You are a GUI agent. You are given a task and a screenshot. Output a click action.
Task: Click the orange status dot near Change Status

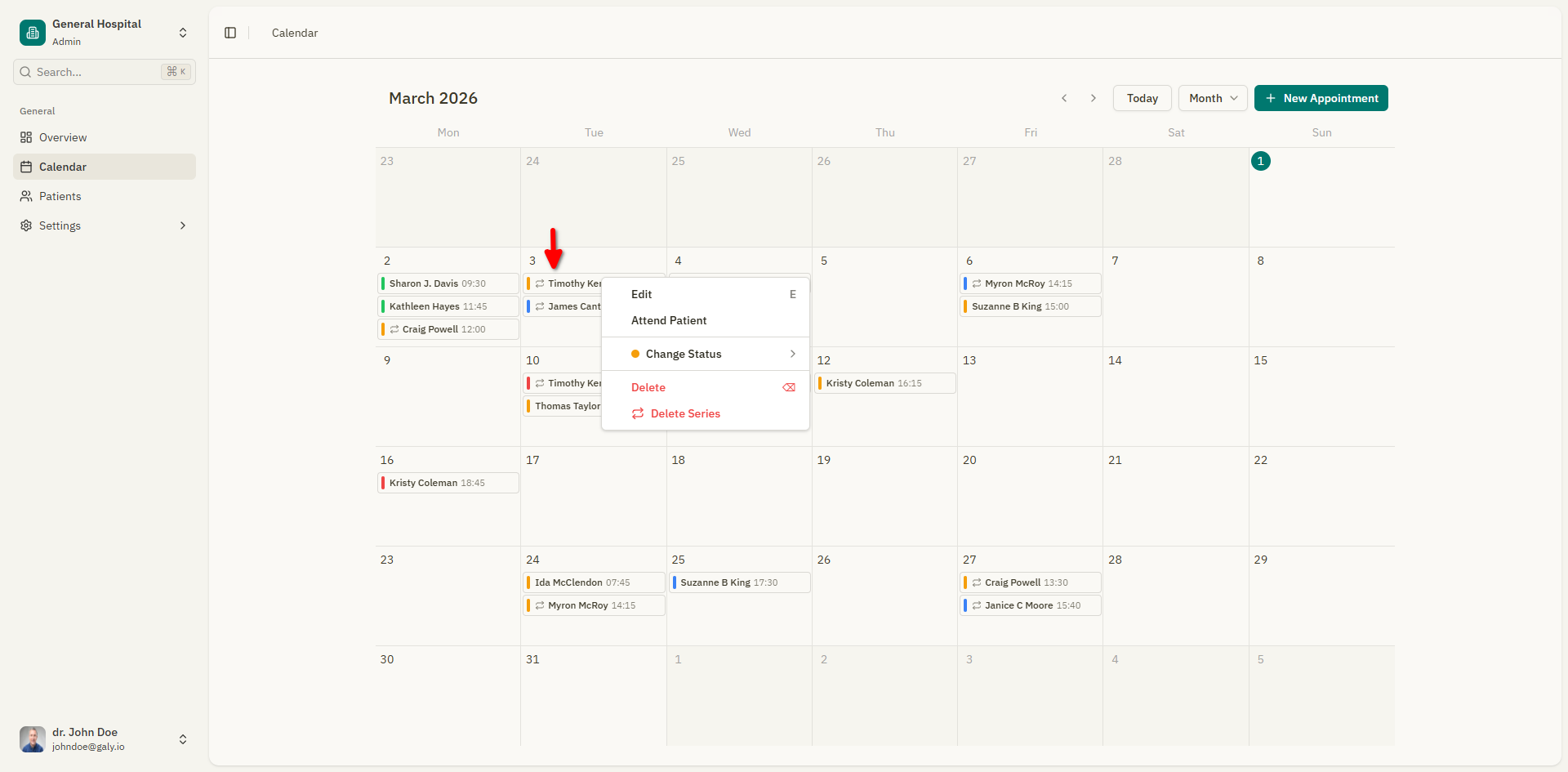(636, 354)
